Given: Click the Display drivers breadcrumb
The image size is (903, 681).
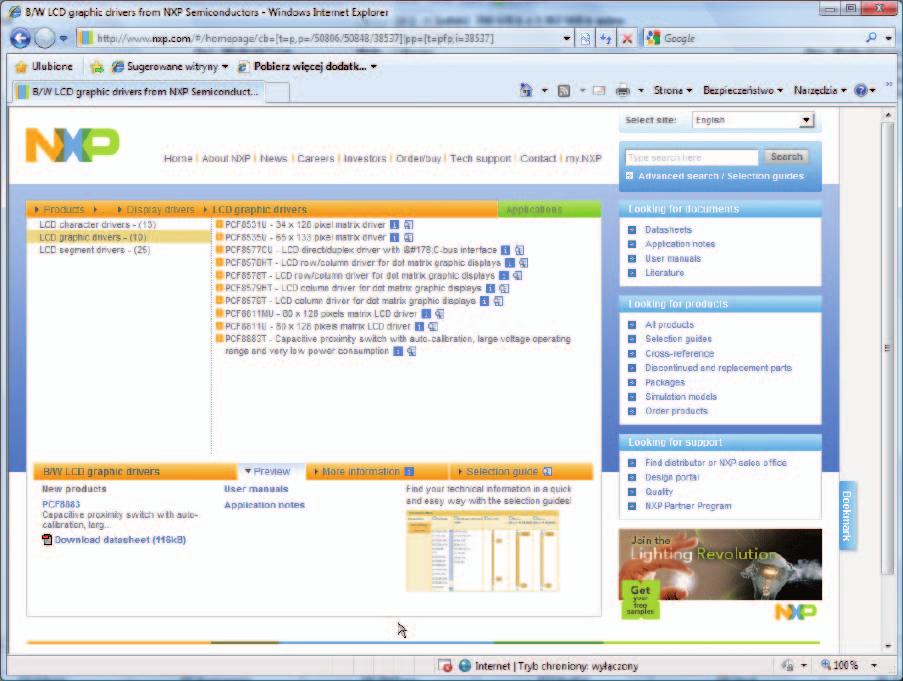Looking at the screenshot, I should click(160, 210).
